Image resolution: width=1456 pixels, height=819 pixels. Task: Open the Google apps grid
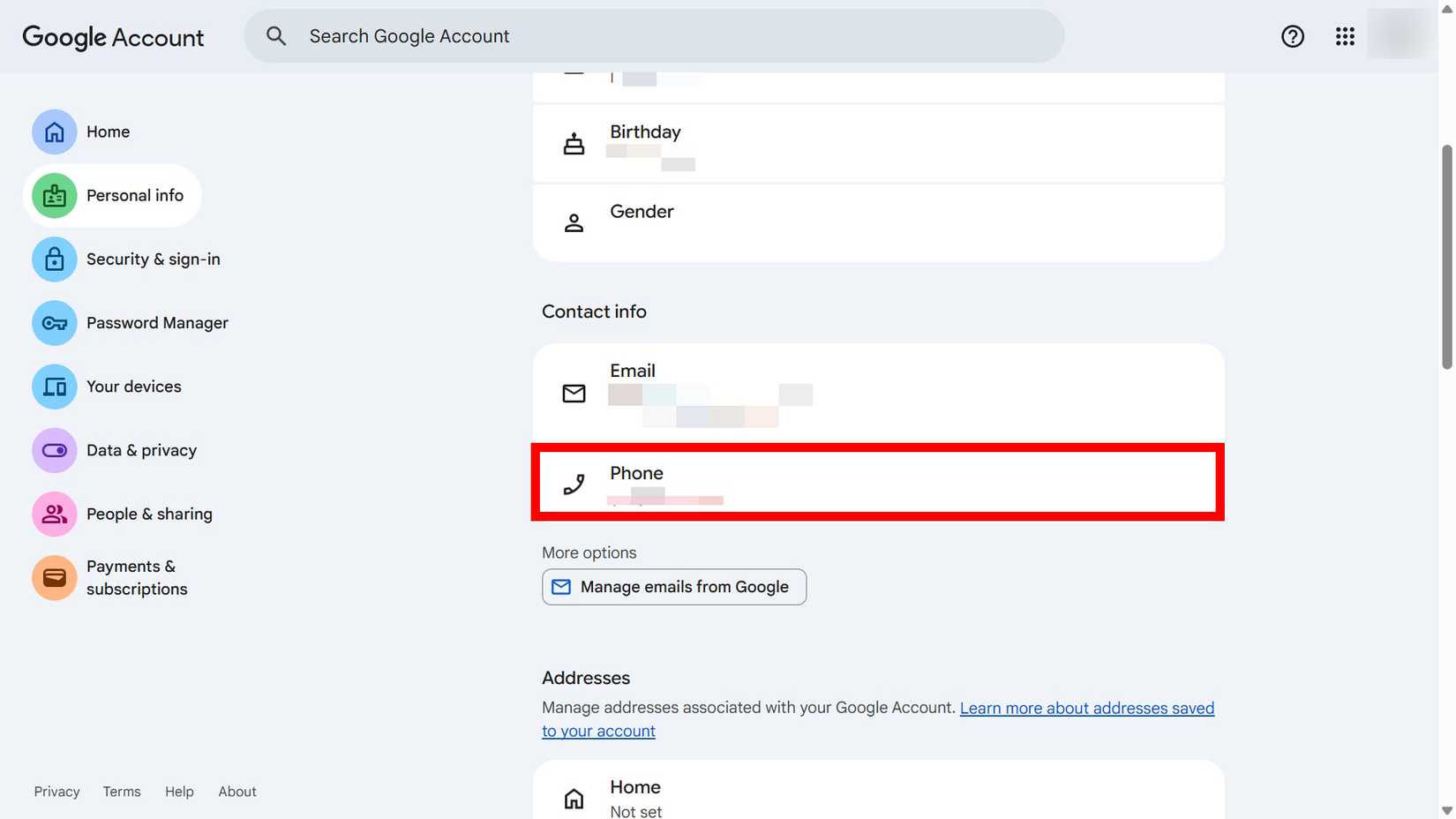pyautogui.click(x=1344, y=36)
